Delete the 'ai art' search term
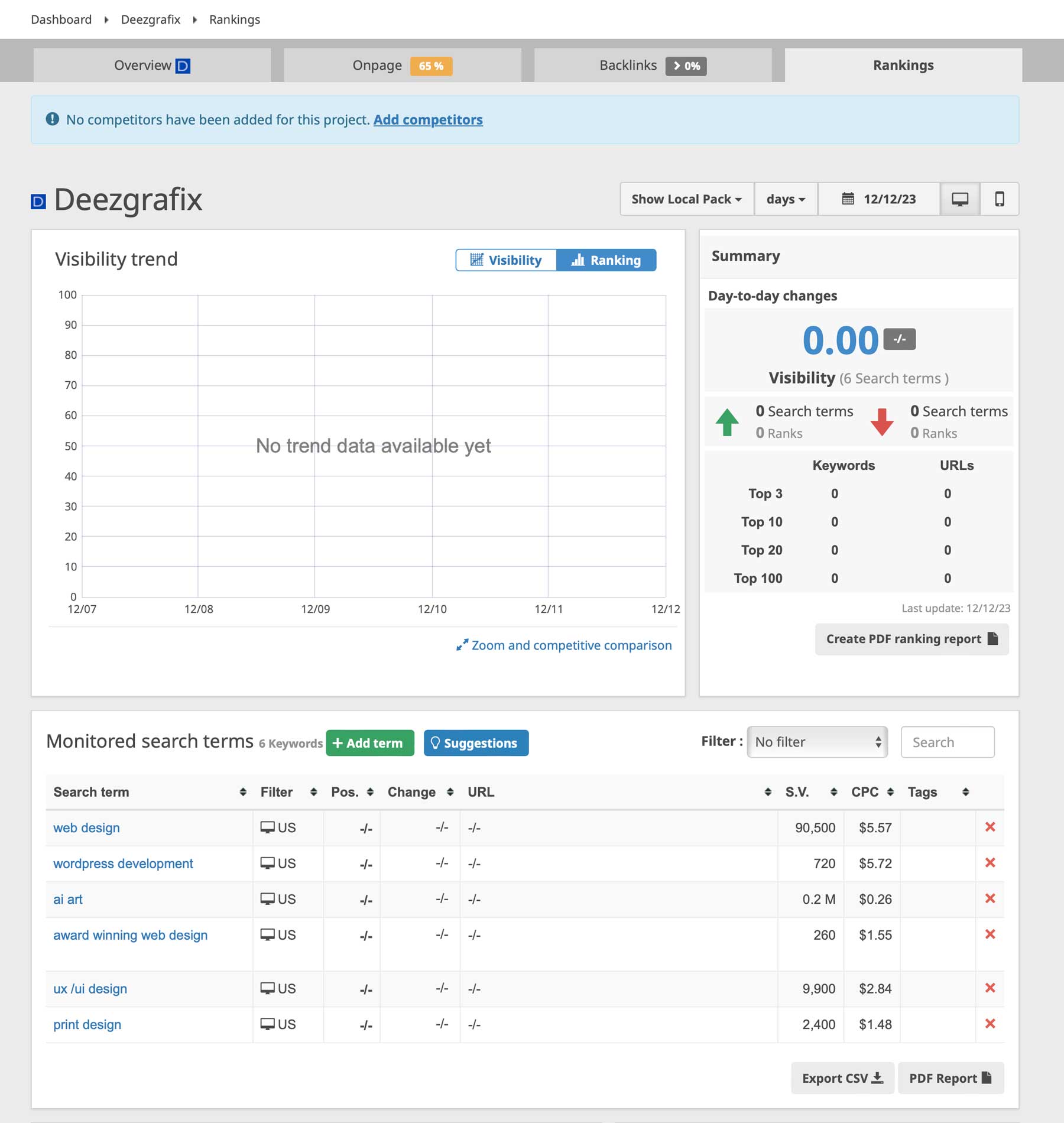The width and height of the screenshot is (1064, 1123). pos(990,899)
